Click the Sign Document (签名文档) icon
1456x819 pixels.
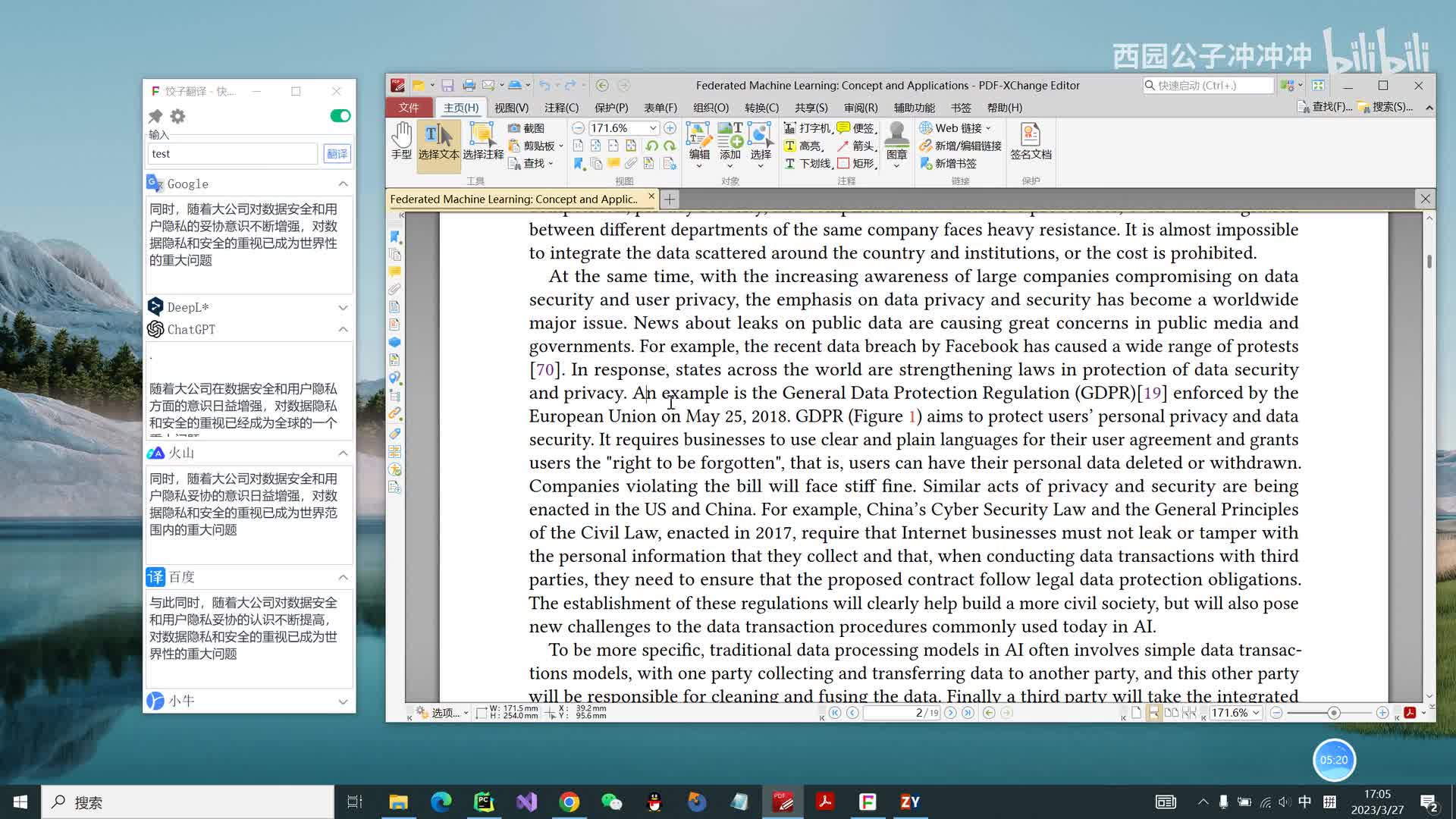[x=1030, y=140]
